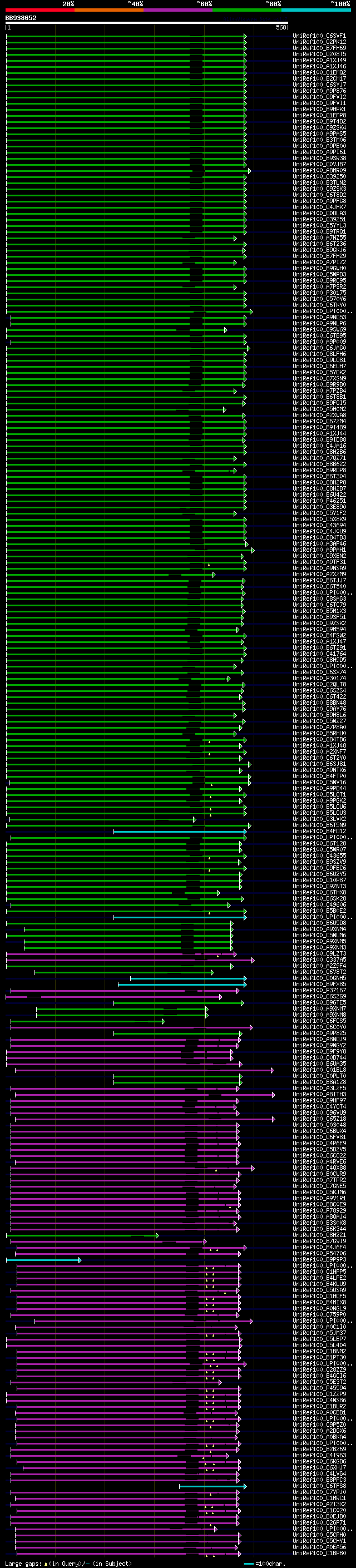The height and width of the screenshot is (1568, 356).
Task: Pick label UniRef100_Q337A5
Action: [319, 959]
